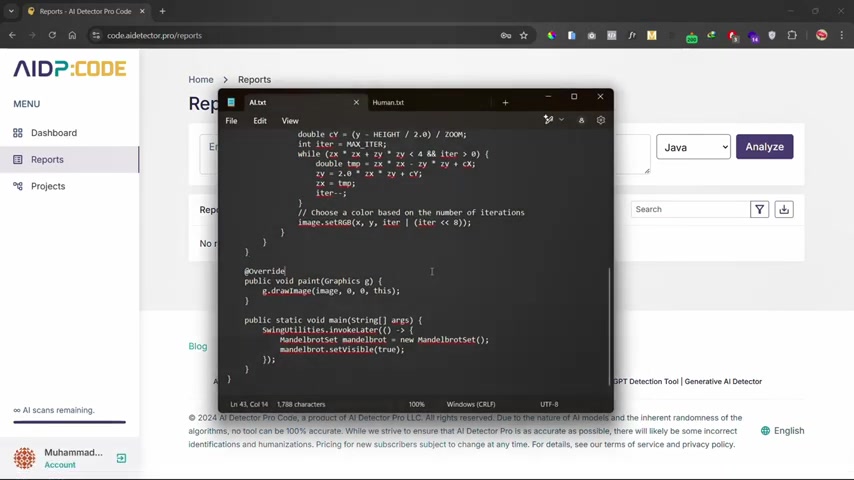The height and width of the screenshot is (480, 854).
Task: Bookmark this page with the star icon
Action: point(523,35)
